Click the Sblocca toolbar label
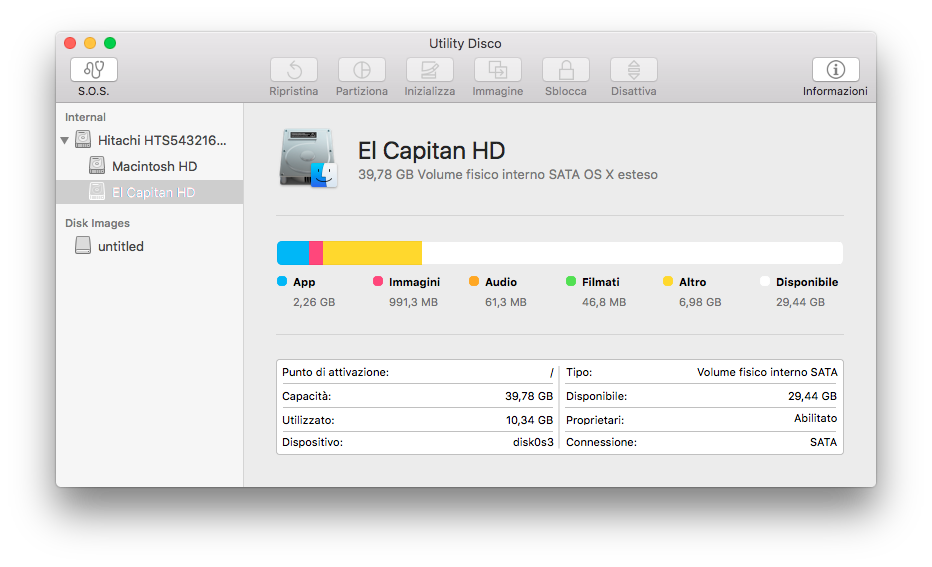932x567 pixels. click(x=566, y=91)
